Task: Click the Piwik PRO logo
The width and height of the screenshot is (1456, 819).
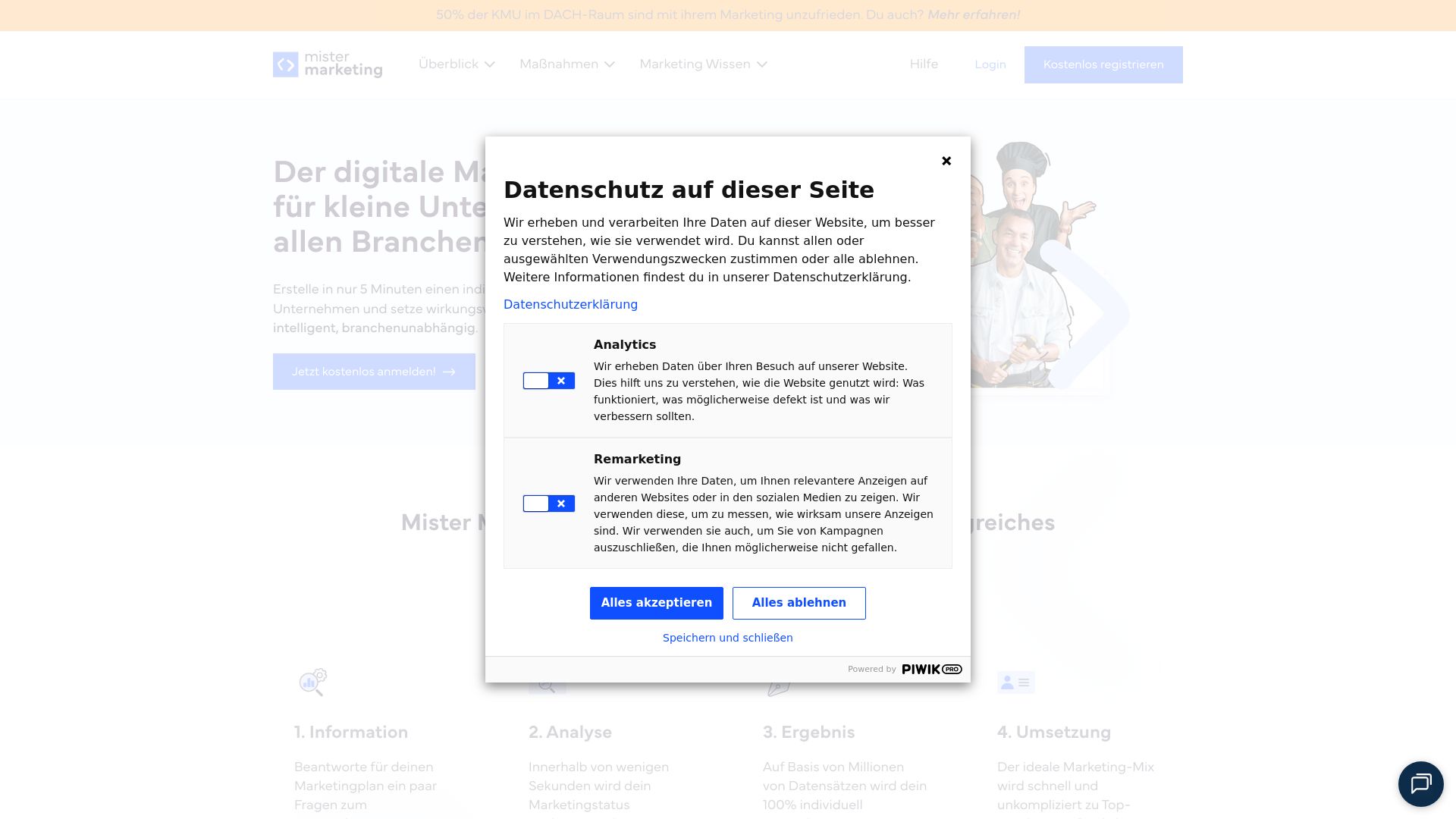Action: coord(931,669)
